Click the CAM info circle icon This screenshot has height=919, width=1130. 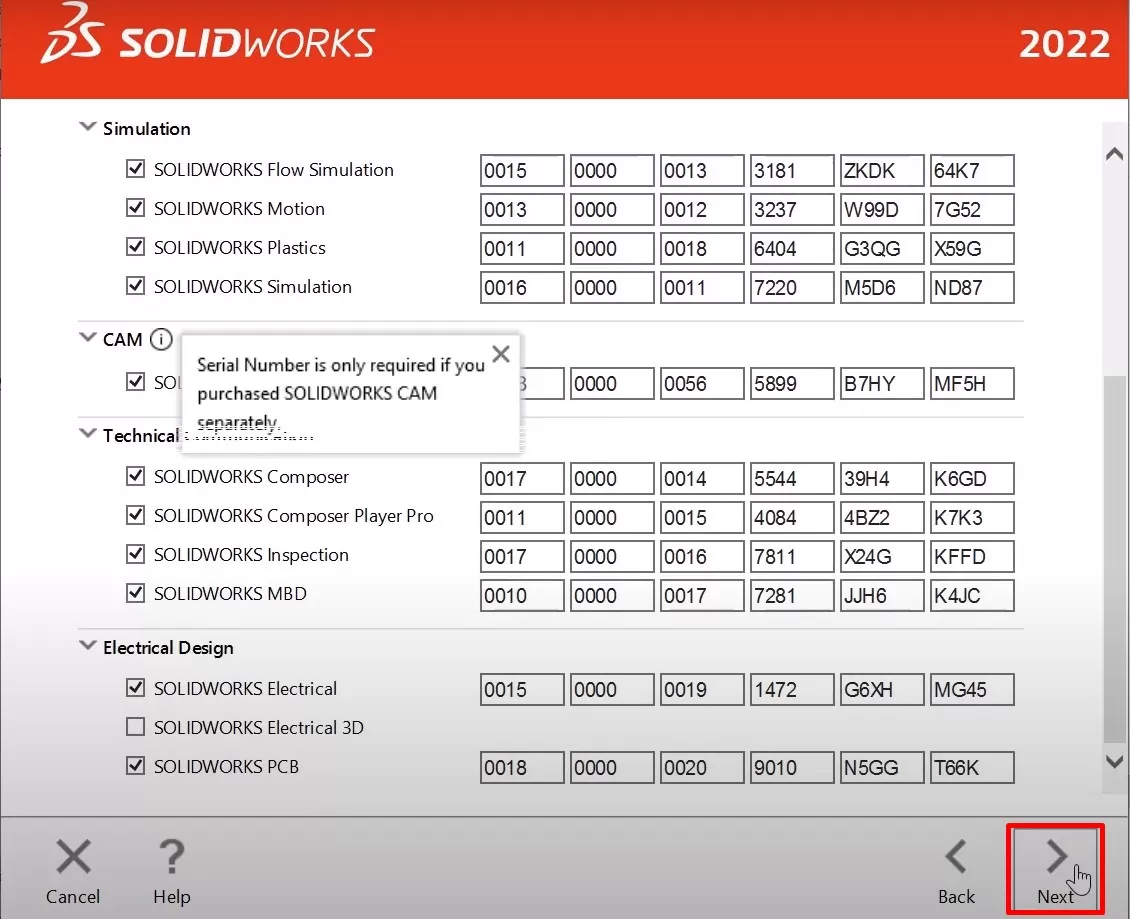[x=161, y=340]
